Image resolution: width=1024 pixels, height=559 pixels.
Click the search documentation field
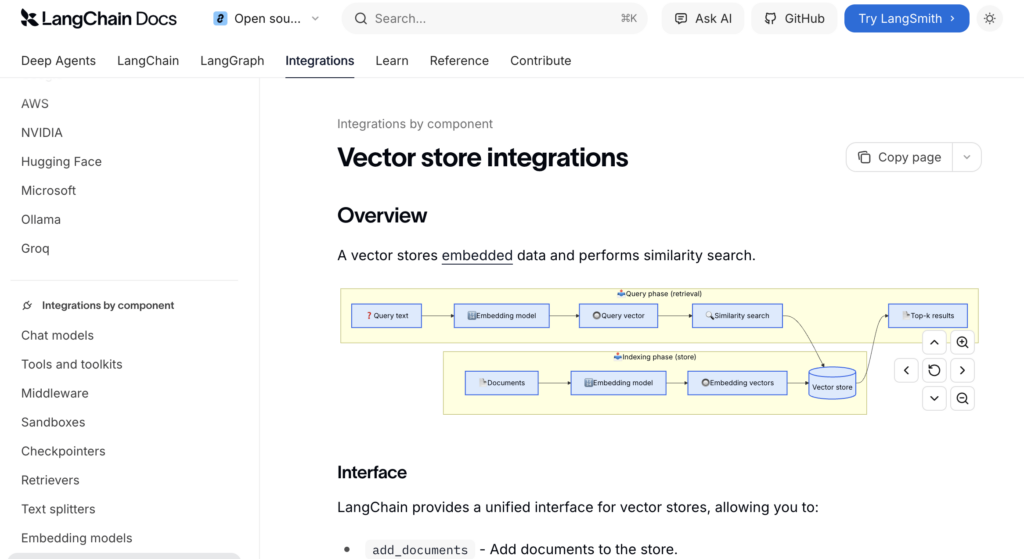click(x=495, y=18)
